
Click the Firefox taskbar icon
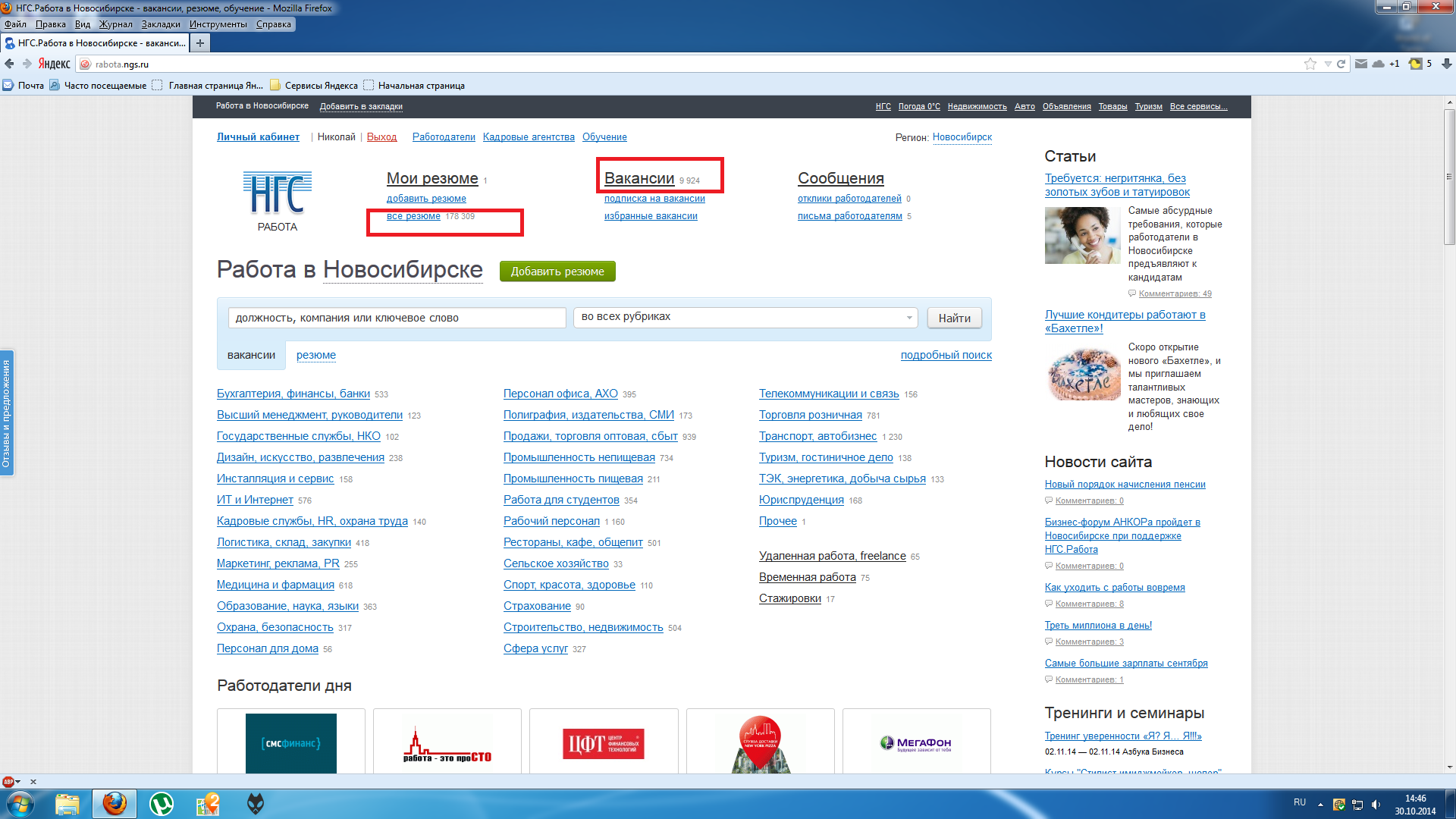[115, 804]
